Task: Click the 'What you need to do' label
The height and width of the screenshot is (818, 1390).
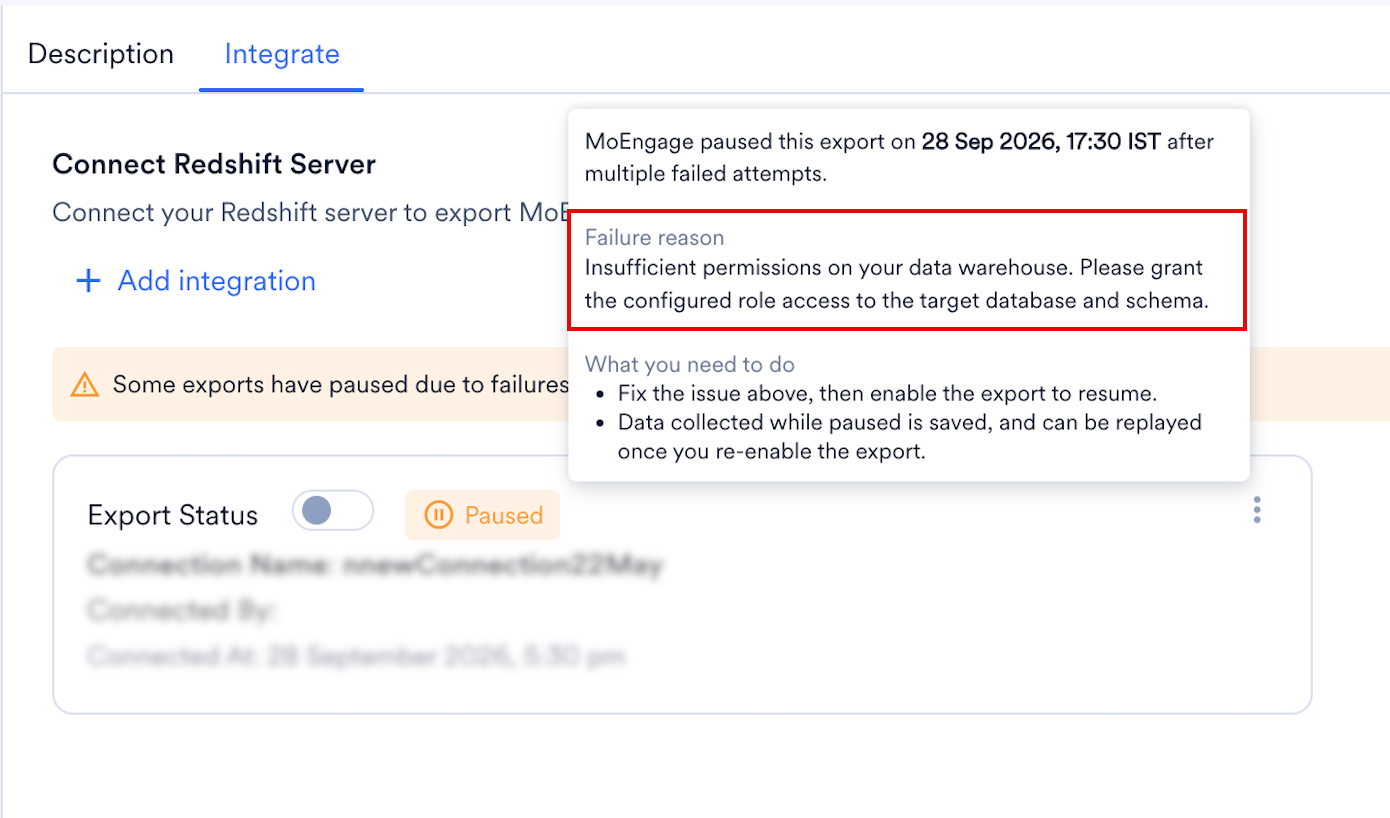Action: tap(690, 364)
